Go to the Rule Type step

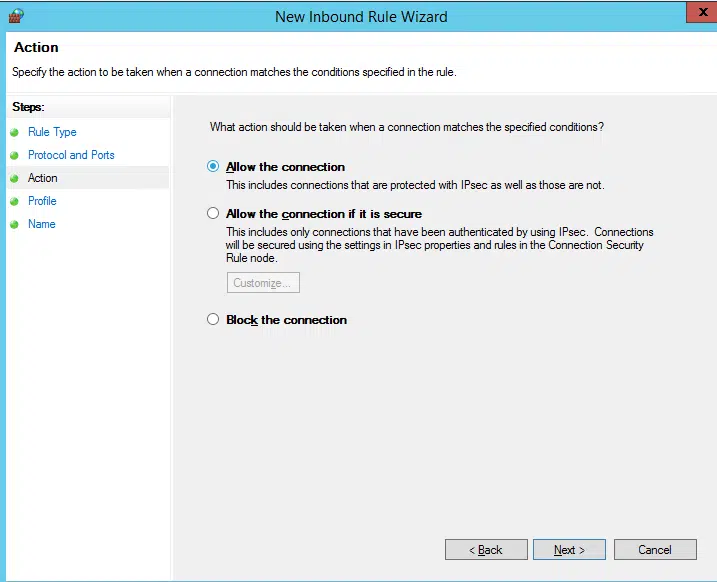coord(52,132)
